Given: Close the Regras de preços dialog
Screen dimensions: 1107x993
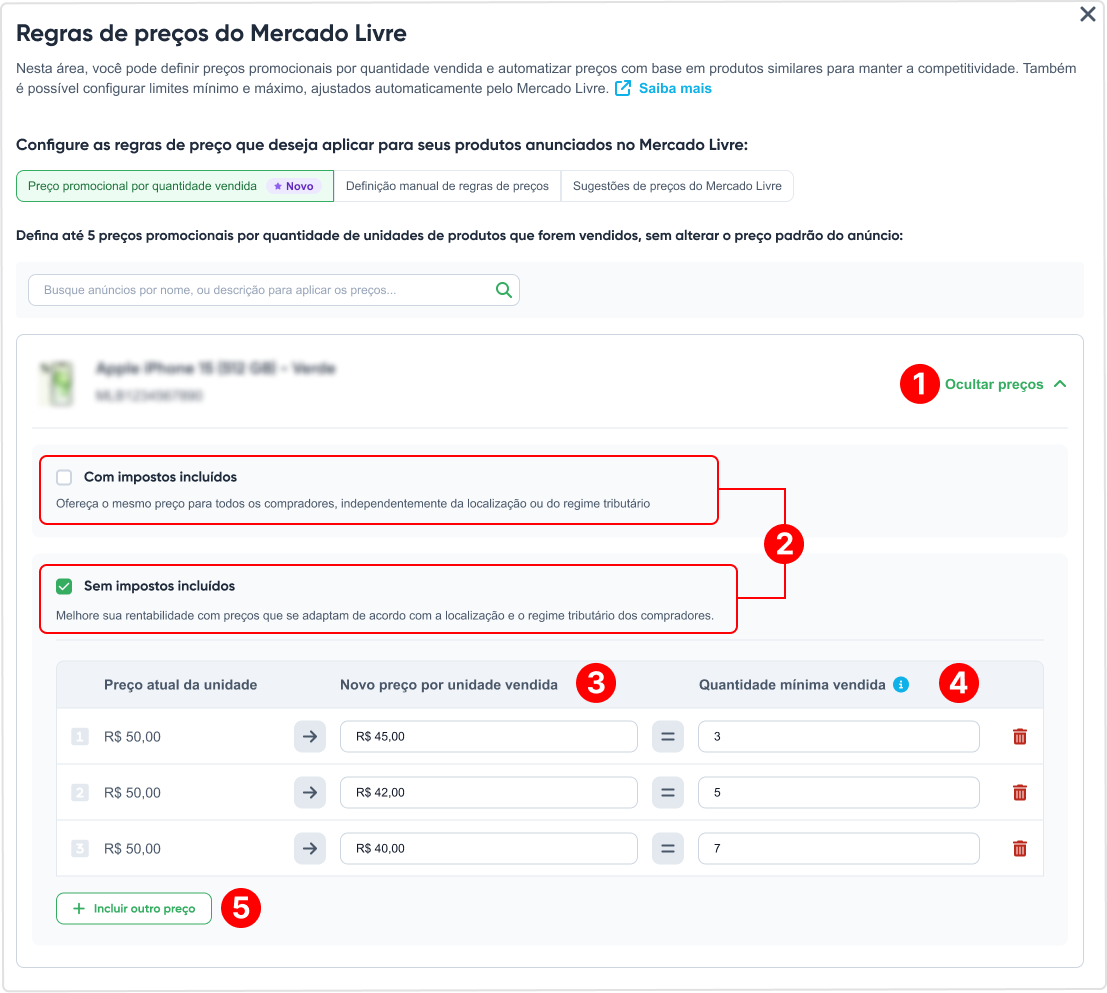Looking at the screenshot, I should (1087, 14).
